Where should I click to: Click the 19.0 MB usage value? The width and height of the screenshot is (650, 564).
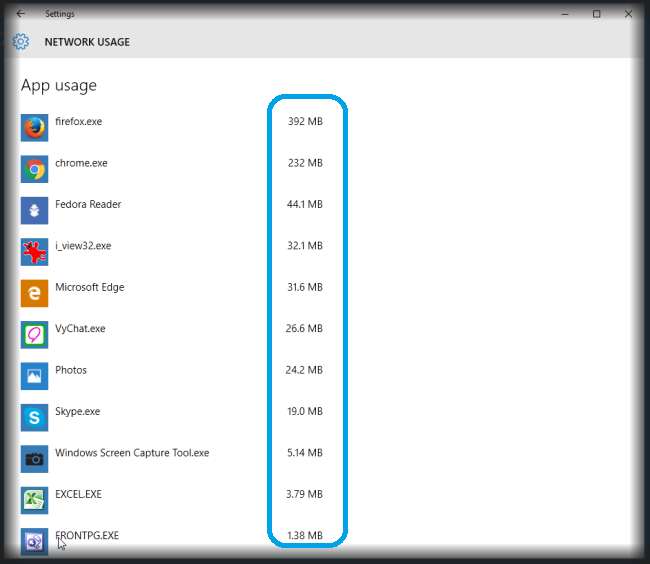[305, 412]
